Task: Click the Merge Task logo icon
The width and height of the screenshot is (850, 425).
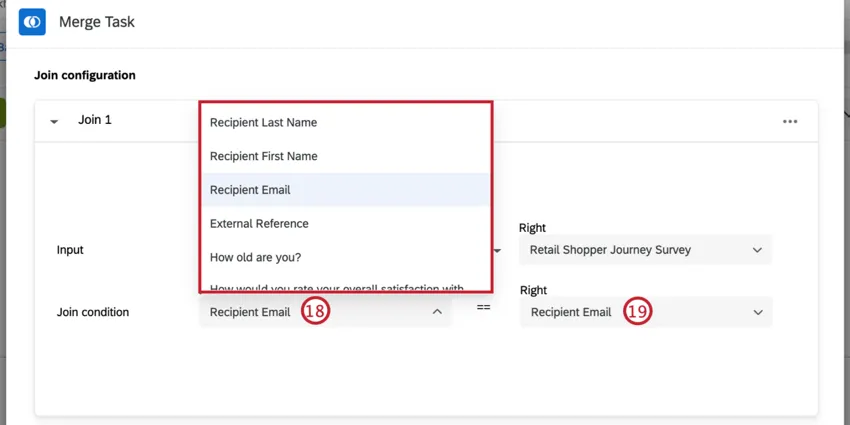Action: click(x=32, y=21)
